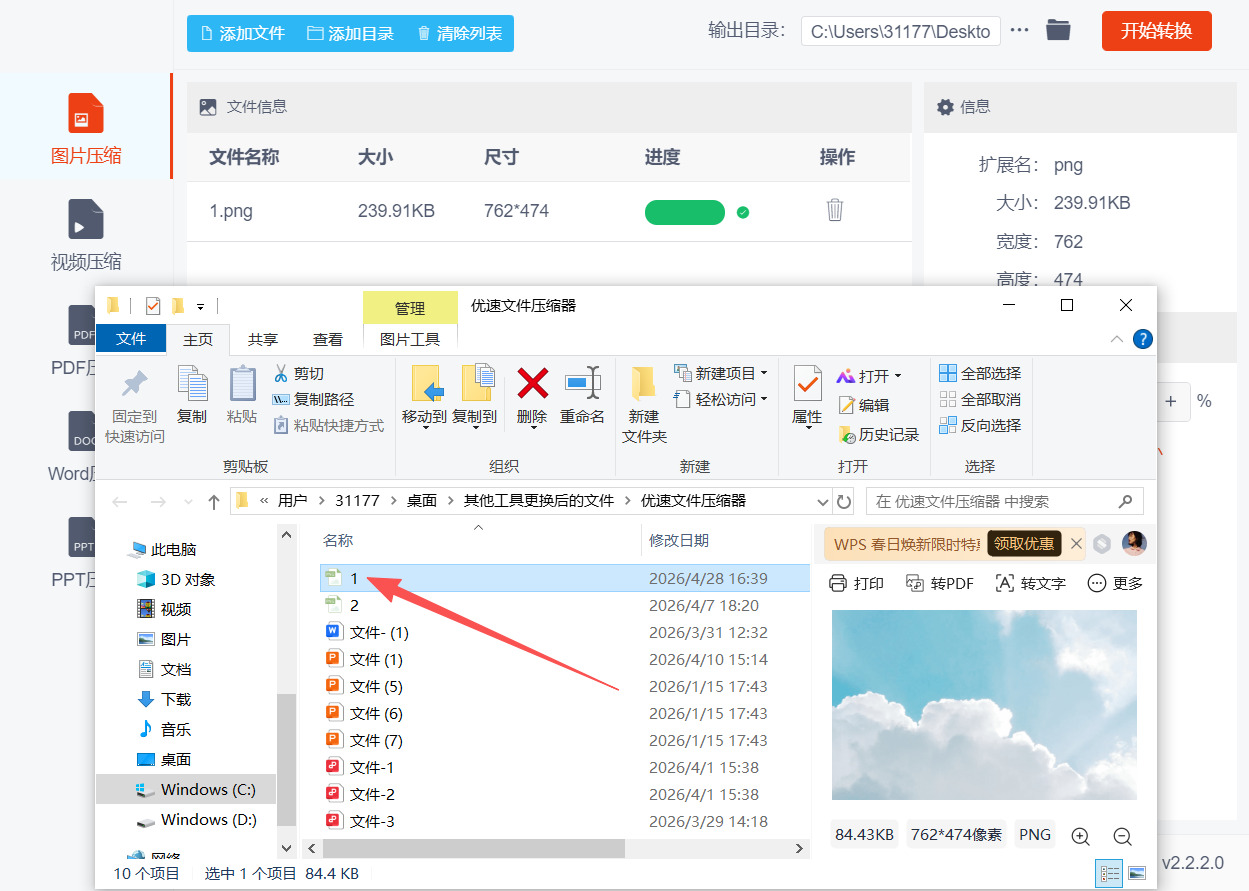The image size is (1249, 891).
Task: Switch to details view in status bar
Action: [x=1110, y=873]
